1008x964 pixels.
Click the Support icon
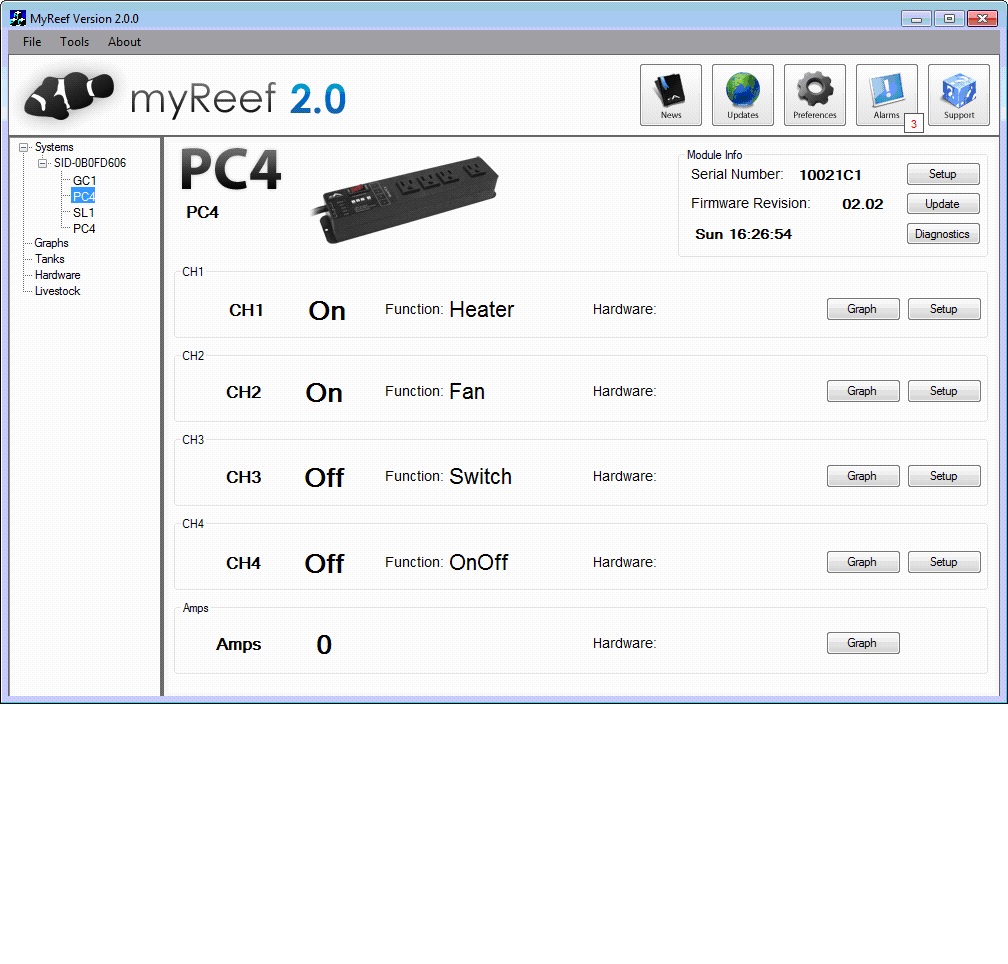pyautogui.click(x=958, y=94)
